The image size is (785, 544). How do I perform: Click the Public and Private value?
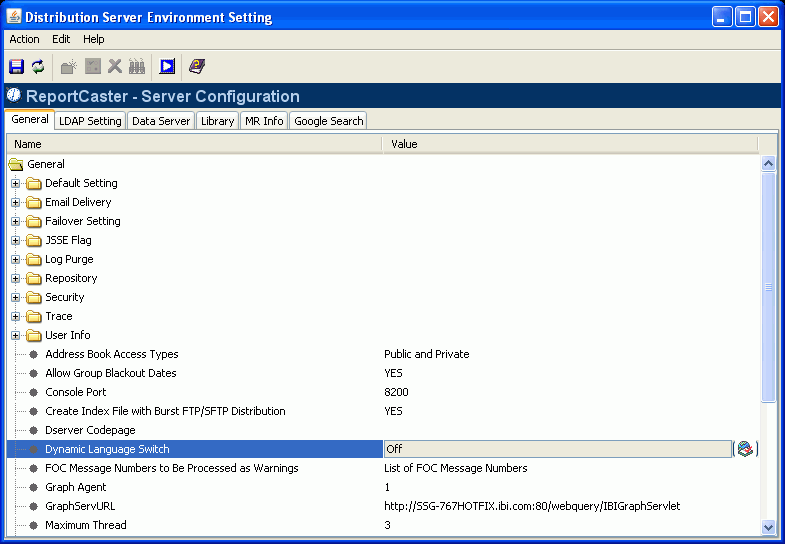coord(427,354)
